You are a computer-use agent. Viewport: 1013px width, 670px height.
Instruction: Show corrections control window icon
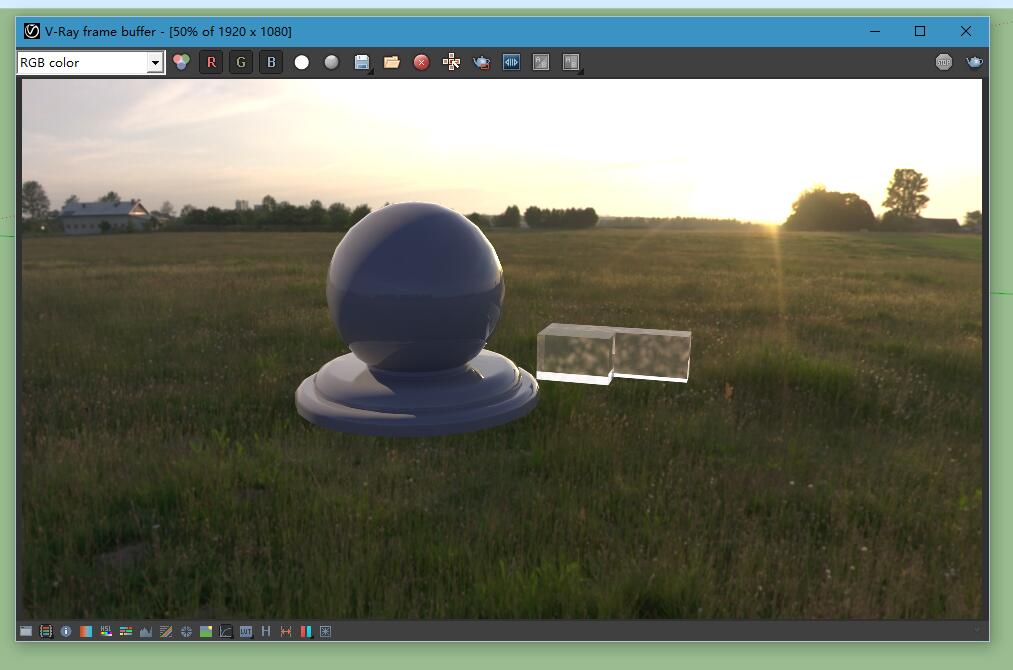click(26, 631)
